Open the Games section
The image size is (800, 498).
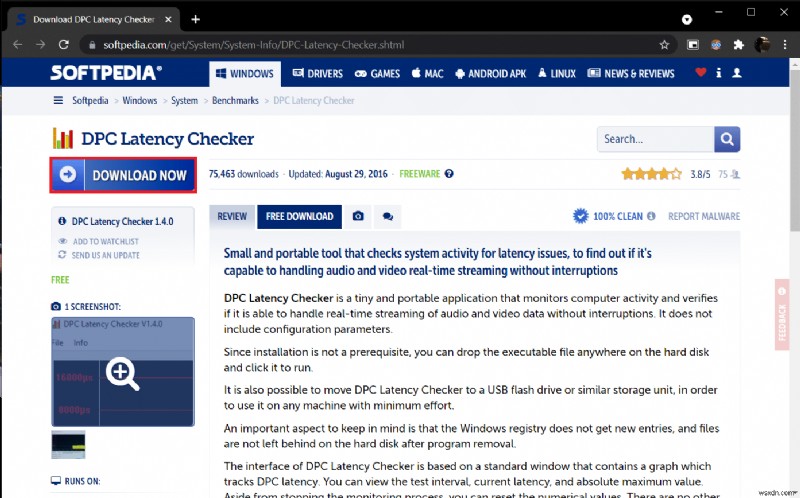click(x=377, y=73)
